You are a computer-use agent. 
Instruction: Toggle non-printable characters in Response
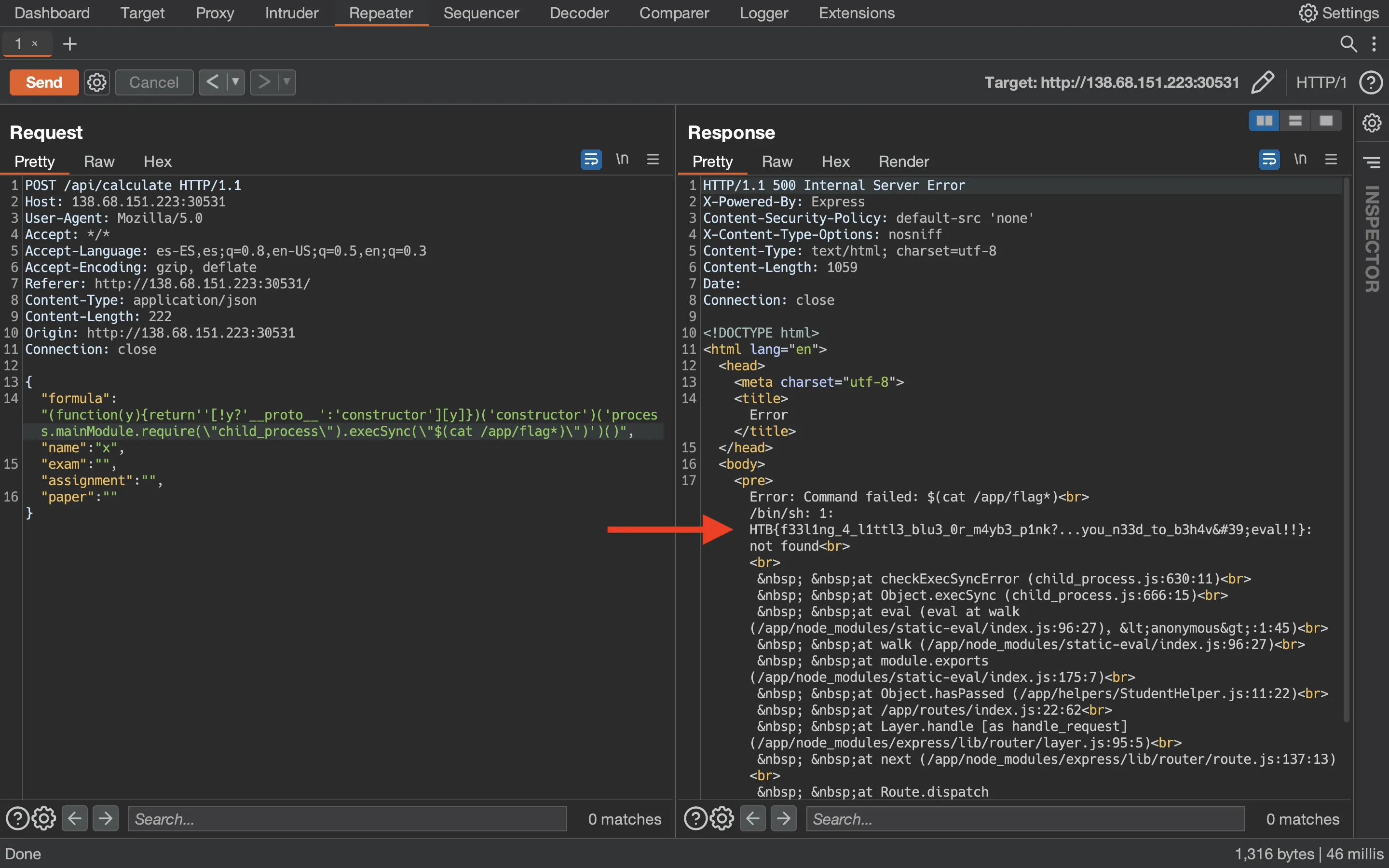pyautogui.click(x=1301, y=159)
